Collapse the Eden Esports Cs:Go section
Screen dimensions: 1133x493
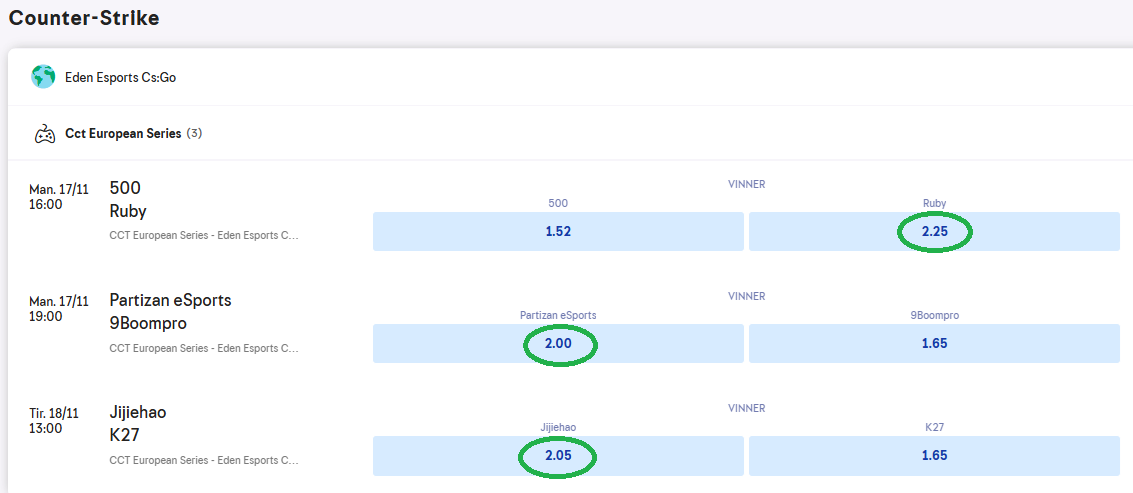(120, 77)
